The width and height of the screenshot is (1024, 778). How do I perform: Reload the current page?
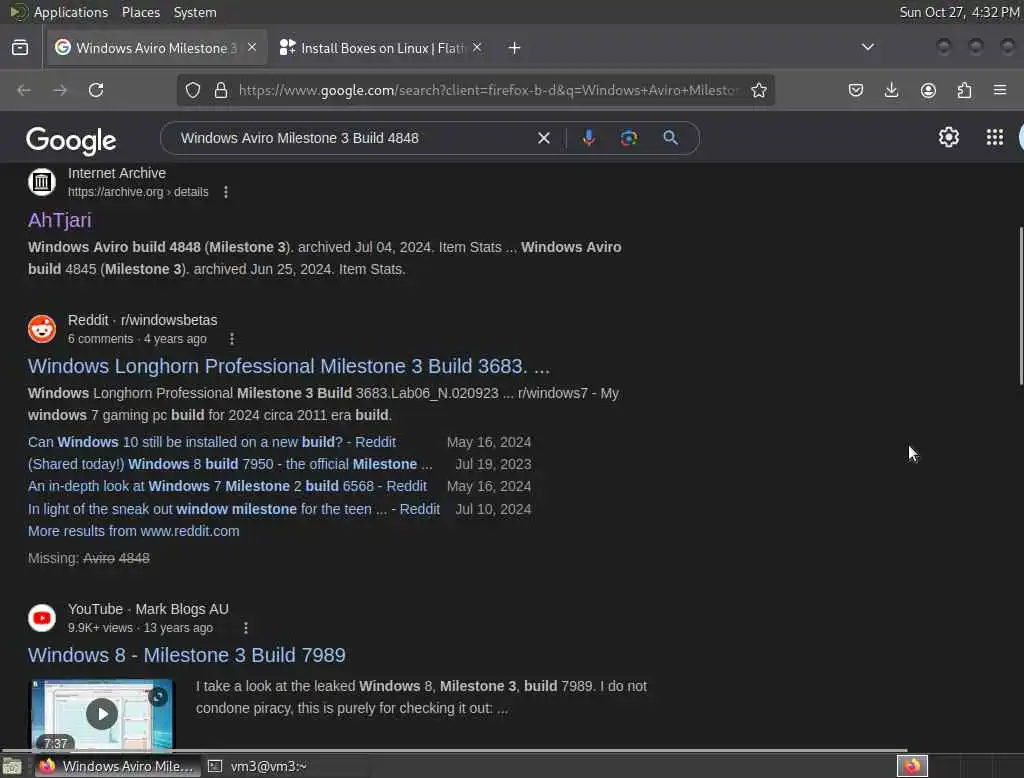[96, 90]
